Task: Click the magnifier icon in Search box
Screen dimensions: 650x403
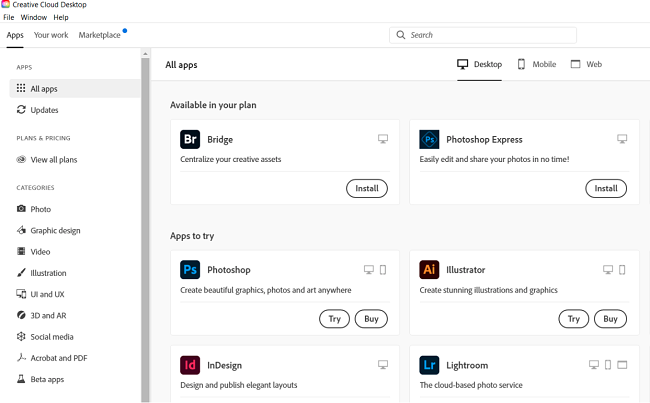Action: [401, 35]
